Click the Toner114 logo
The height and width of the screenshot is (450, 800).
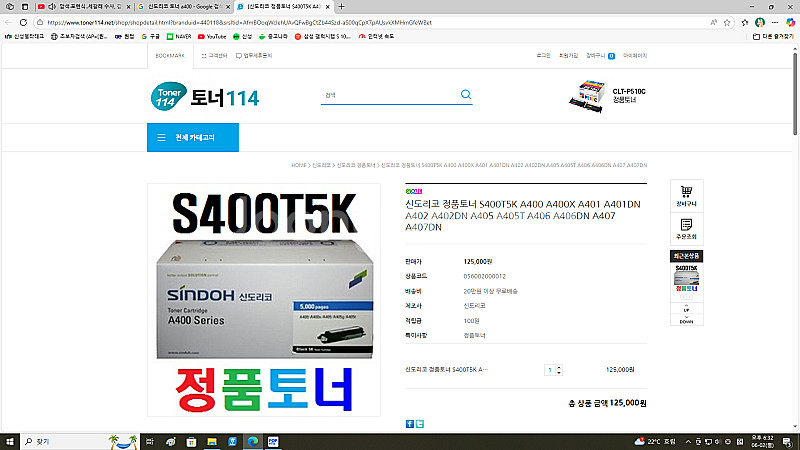tap(205, 96)
